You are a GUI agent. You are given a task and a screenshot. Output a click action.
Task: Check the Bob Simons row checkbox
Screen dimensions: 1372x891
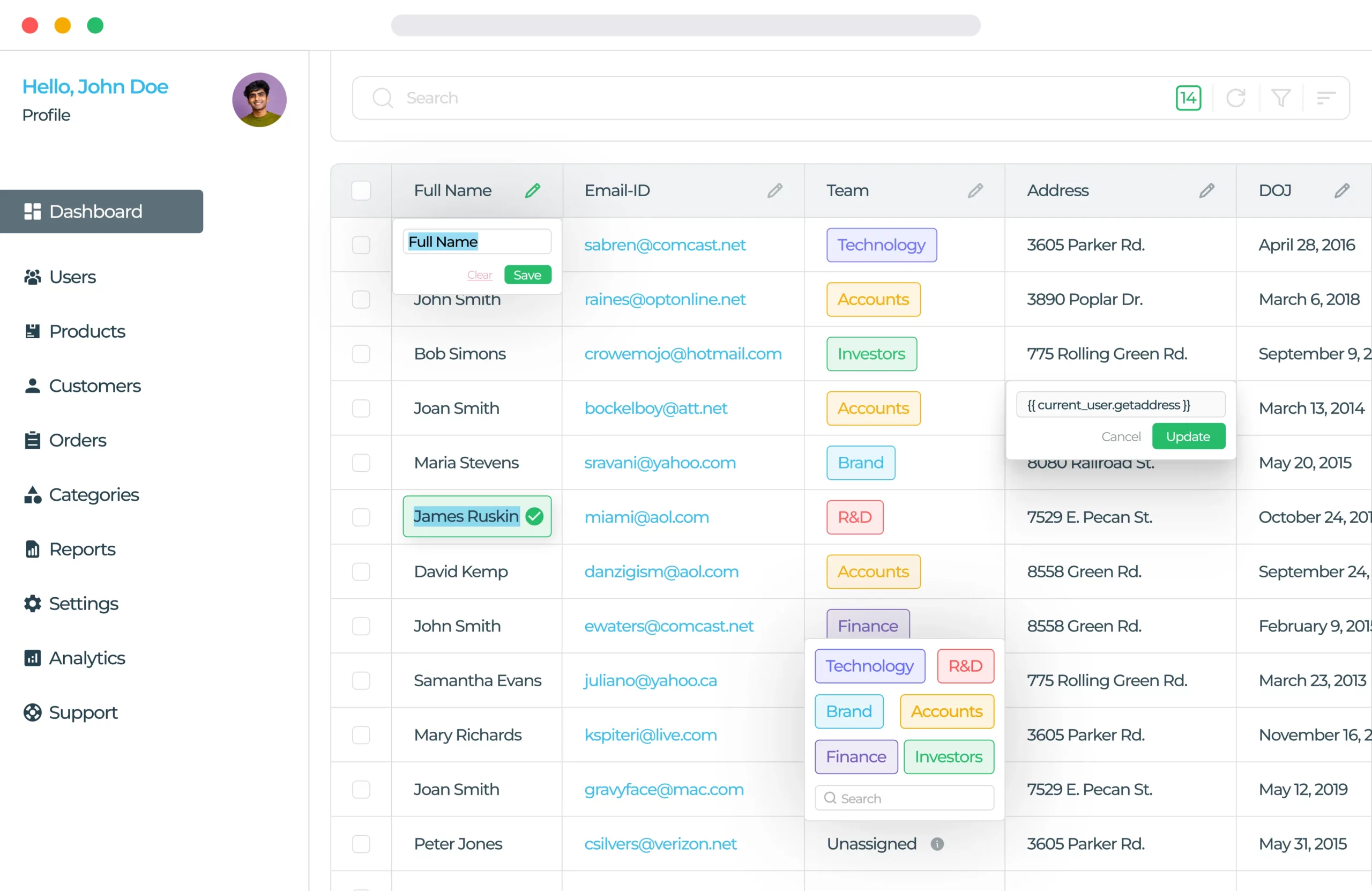pyautogui.click(x=361, y=353)
